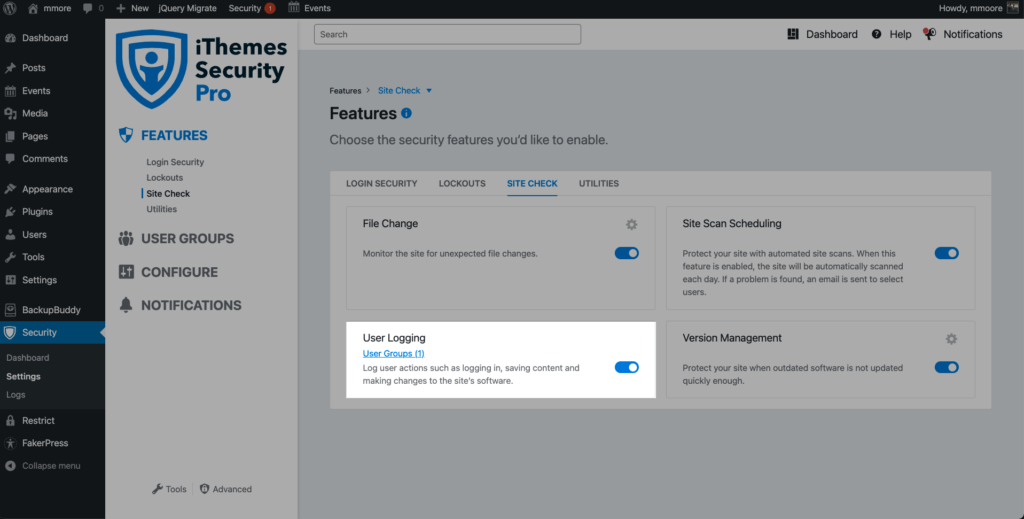Viewport: 1024px width, 519px height.
Task: Open Settings under Security submenu
Action: point(24,377)
